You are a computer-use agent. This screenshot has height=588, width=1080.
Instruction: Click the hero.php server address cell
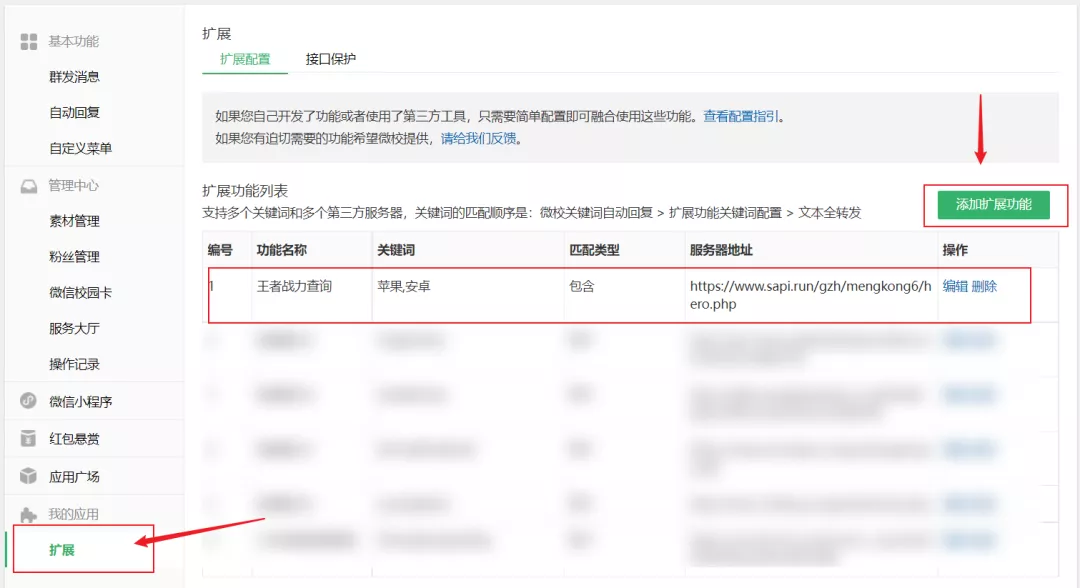click(x=811, y=295)
